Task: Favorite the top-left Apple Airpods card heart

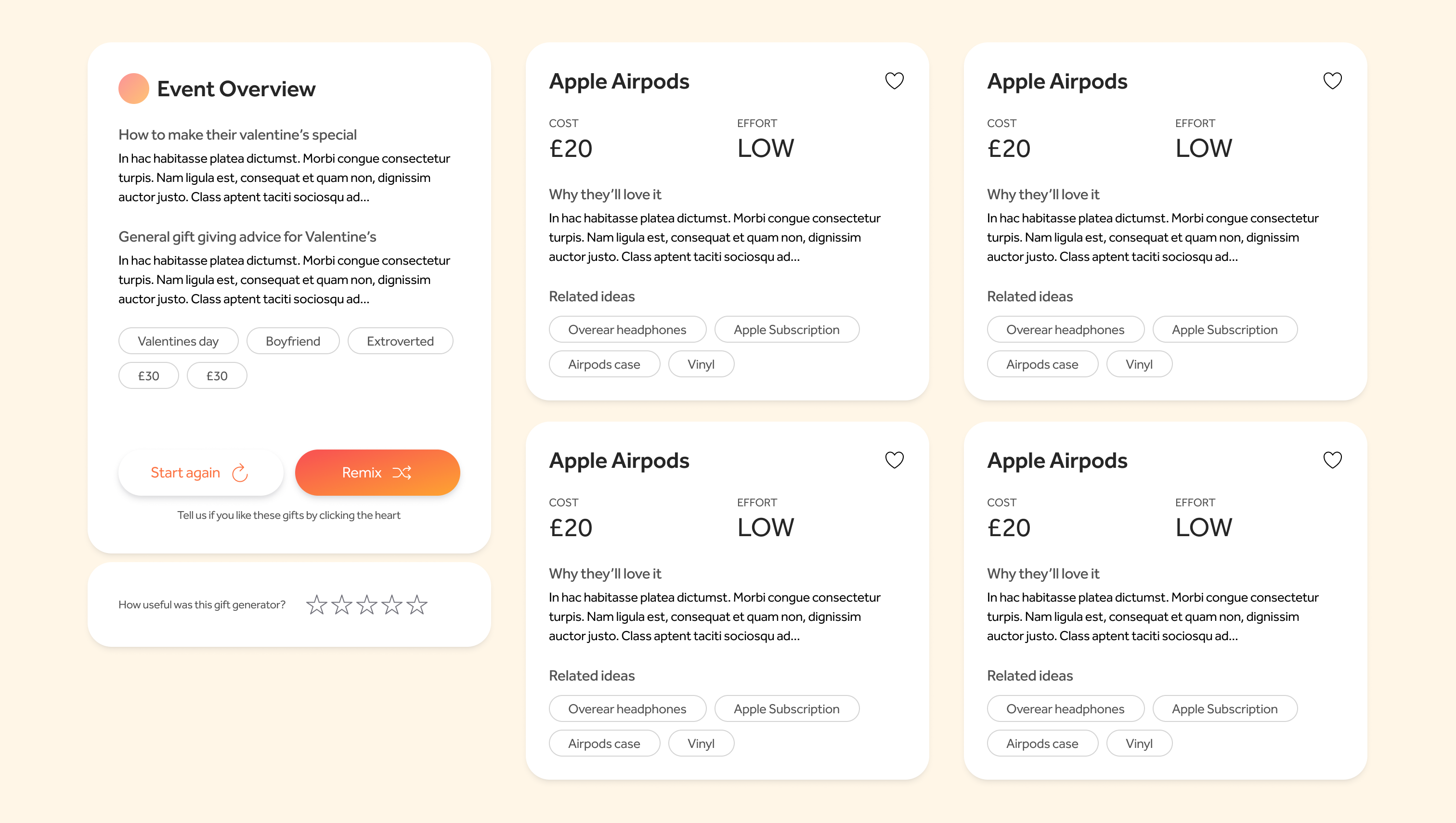Action: (894, 81)
